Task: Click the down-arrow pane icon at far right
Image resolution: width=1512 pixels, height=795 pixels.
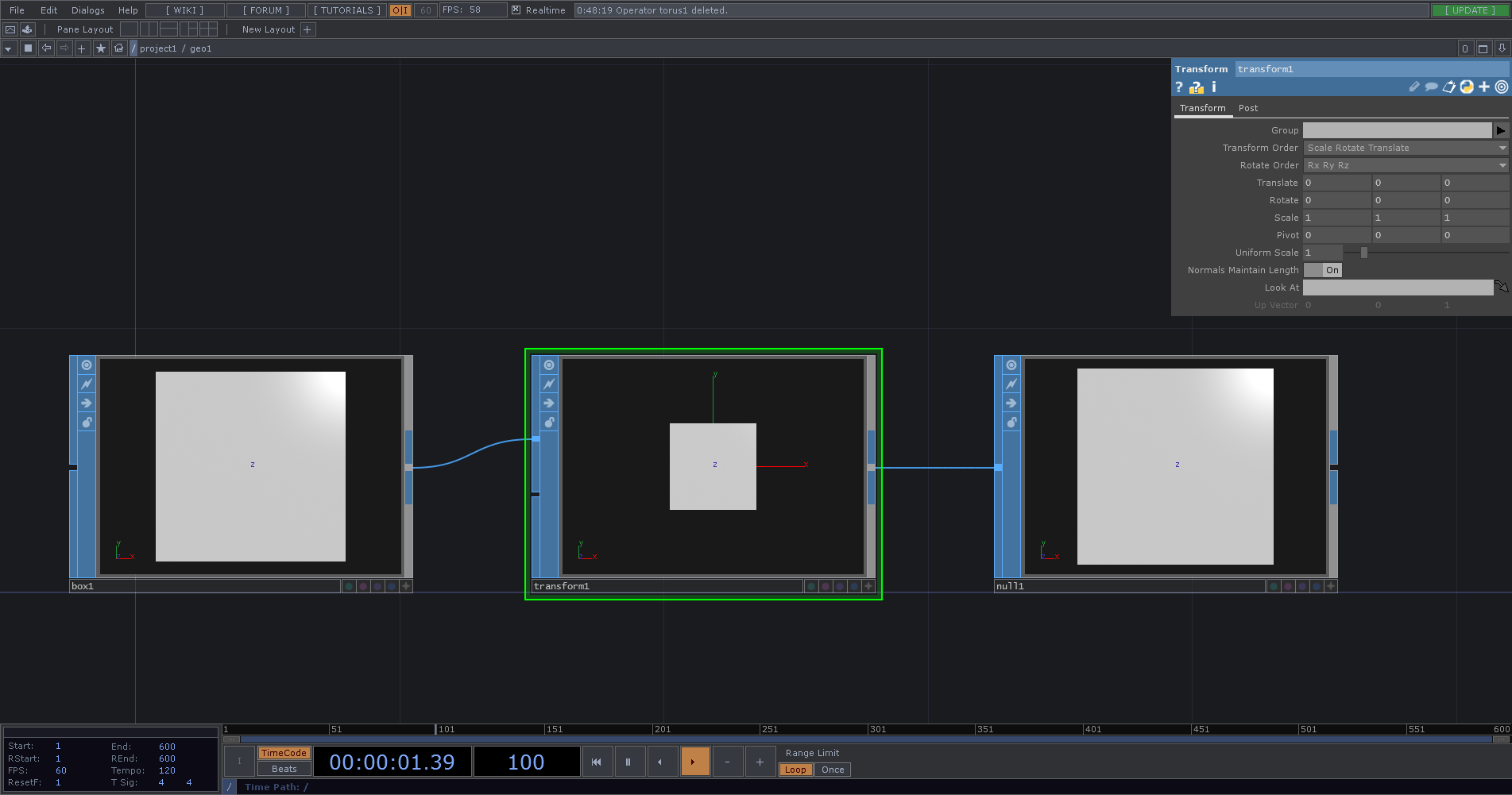Action: pos(1502,48)
